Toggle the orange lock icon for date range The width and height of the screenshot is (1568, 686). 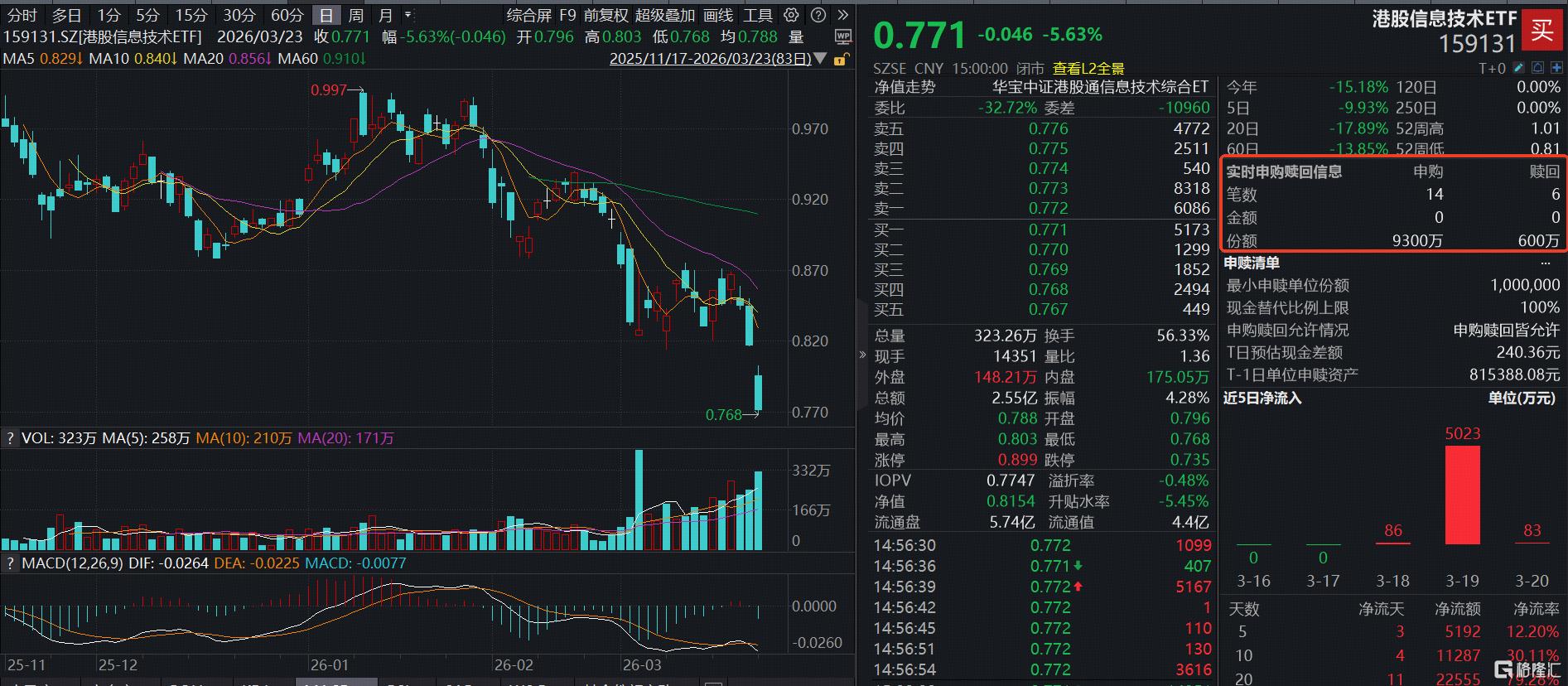[x=841, y=59]
